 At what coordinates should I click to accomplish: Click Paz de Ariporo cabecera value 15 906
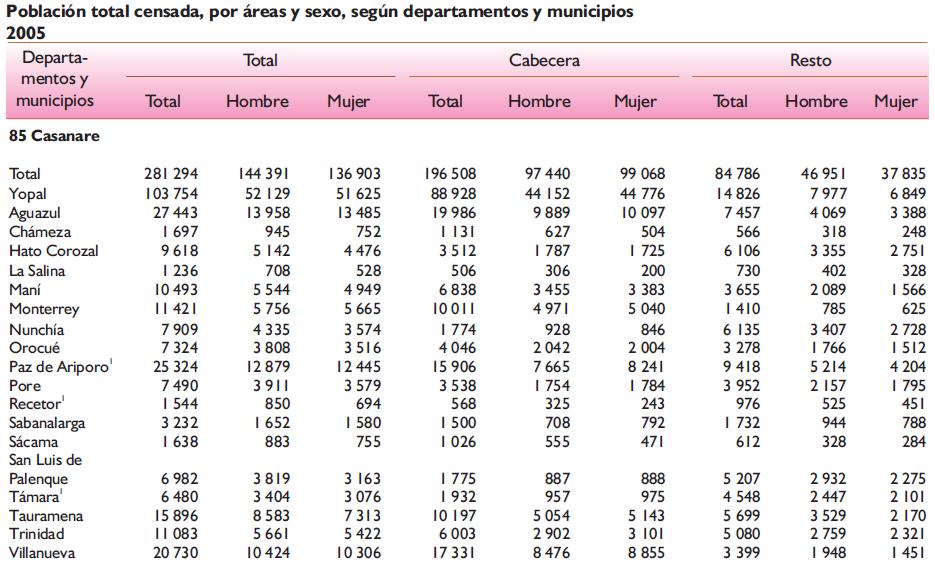click(x=453, y=367)
